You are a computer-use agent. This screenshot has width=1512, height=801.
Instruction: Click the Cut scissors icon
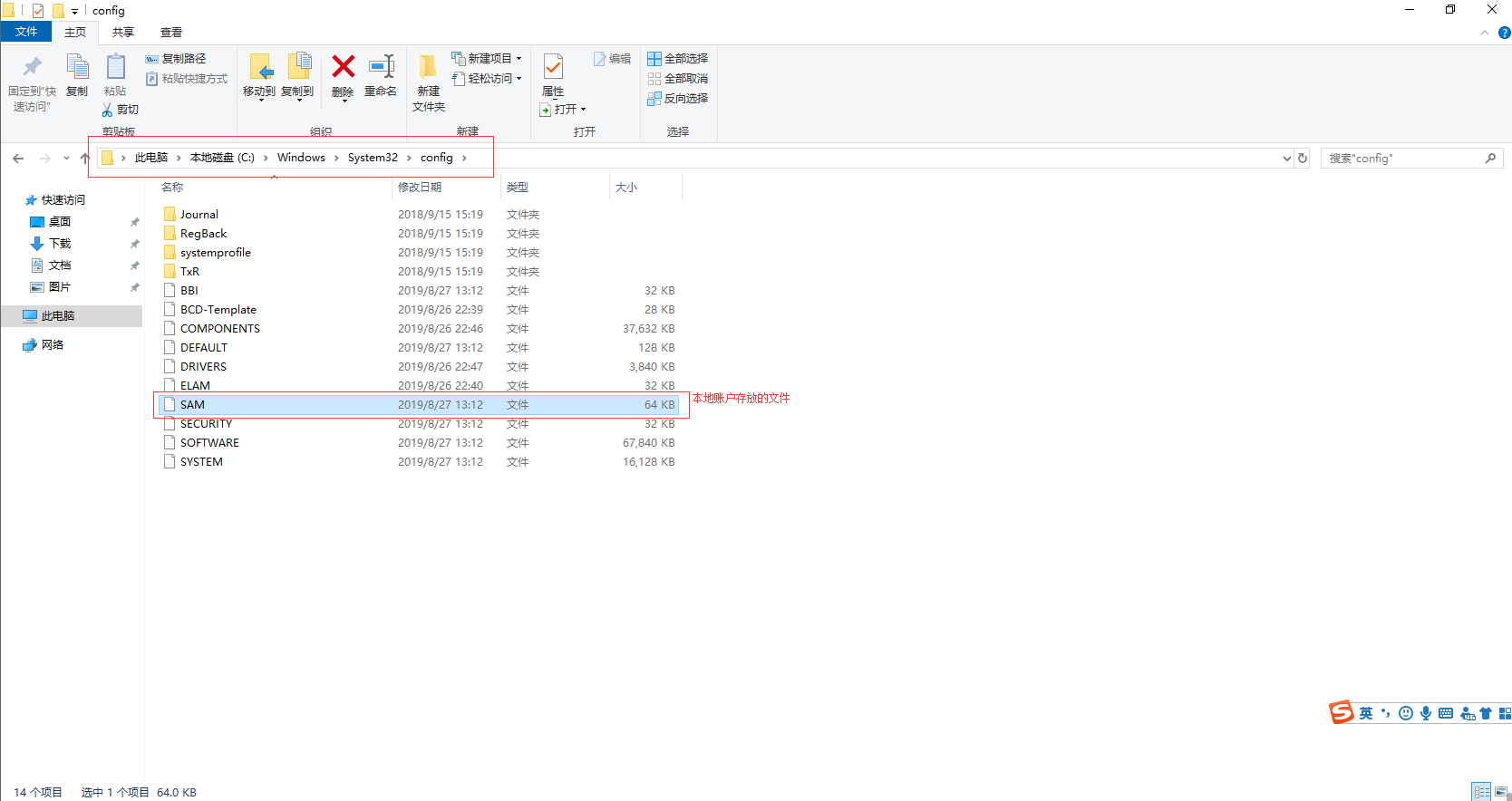(x=107, y=110)
